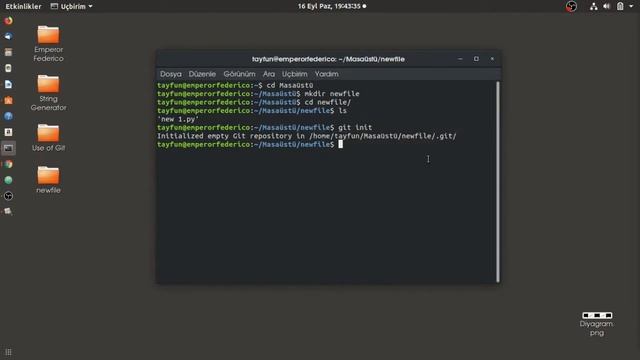Show applications grid button
The width and height of the screenshot is (640, 360).
pyautogui.click(x=8, y=352)
